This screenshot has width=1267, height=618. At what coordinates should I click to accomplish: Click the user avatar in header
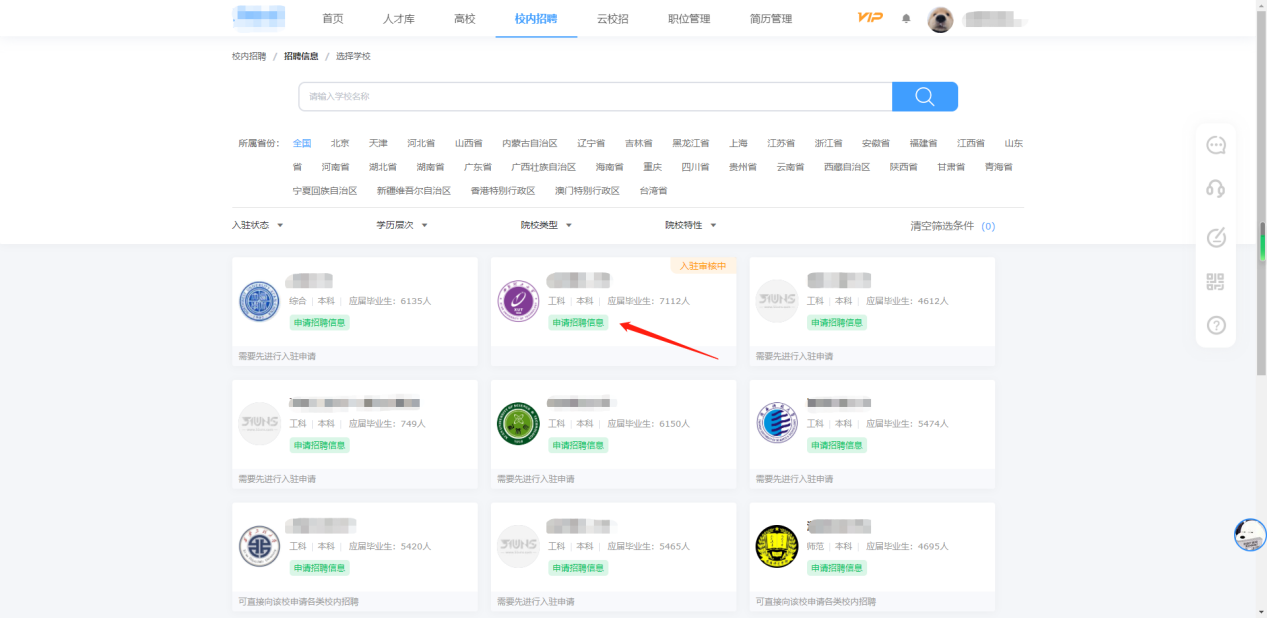coord(940,19)
